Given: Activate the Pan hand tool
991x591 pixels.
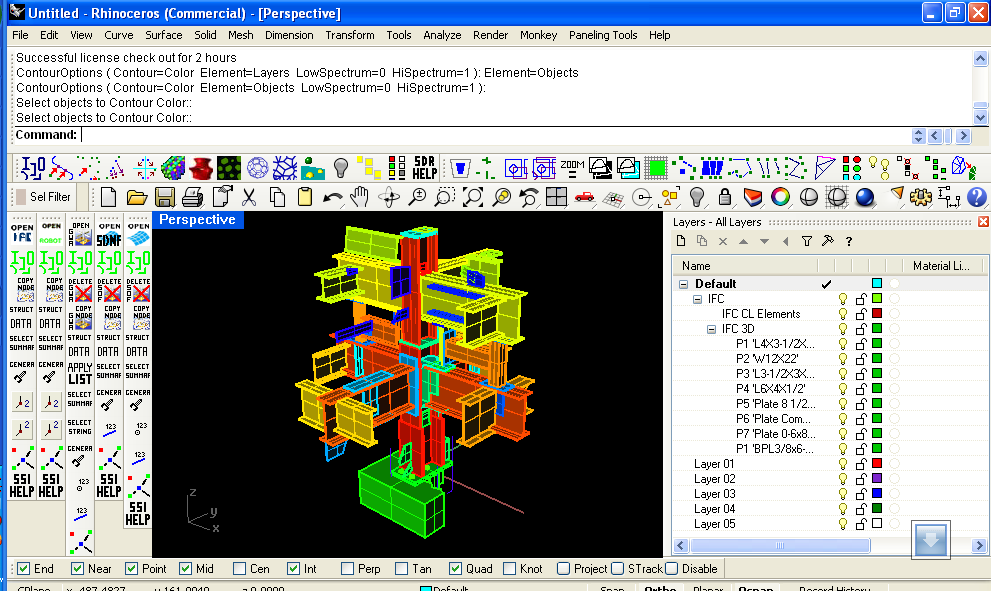Looking at the screenshot, I should click(360, 197).
